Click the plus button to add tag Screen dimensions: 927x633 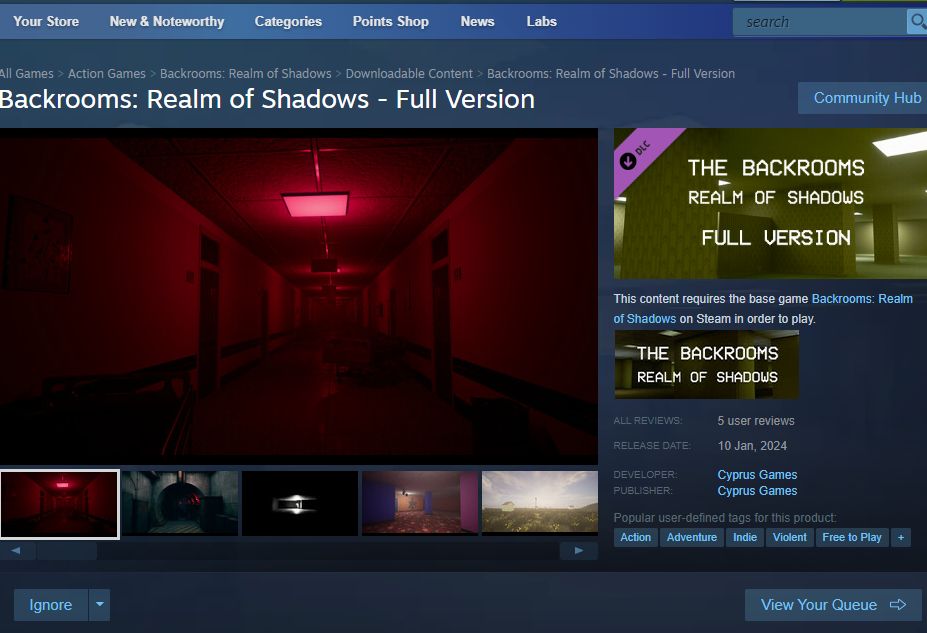pyautogui.click(x=901, y=537)
